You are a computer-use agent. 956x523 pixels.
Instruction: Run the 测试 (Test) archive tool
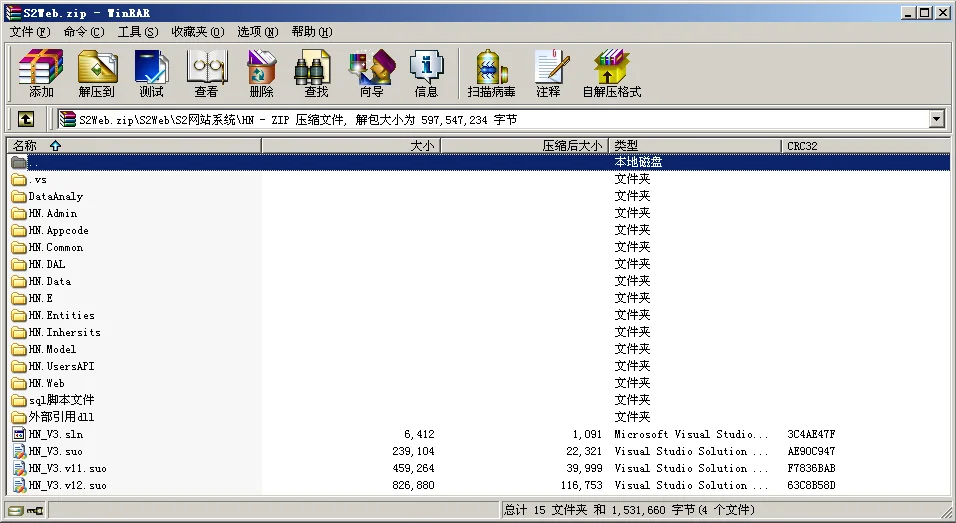[151, 74]
